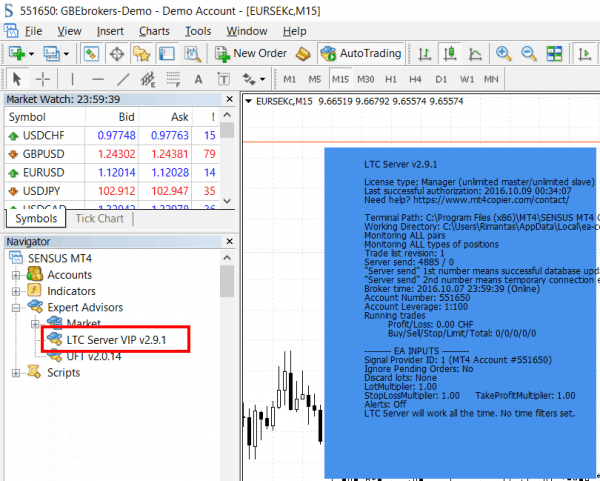Switch to D1 timeframe

pos(441,79)
